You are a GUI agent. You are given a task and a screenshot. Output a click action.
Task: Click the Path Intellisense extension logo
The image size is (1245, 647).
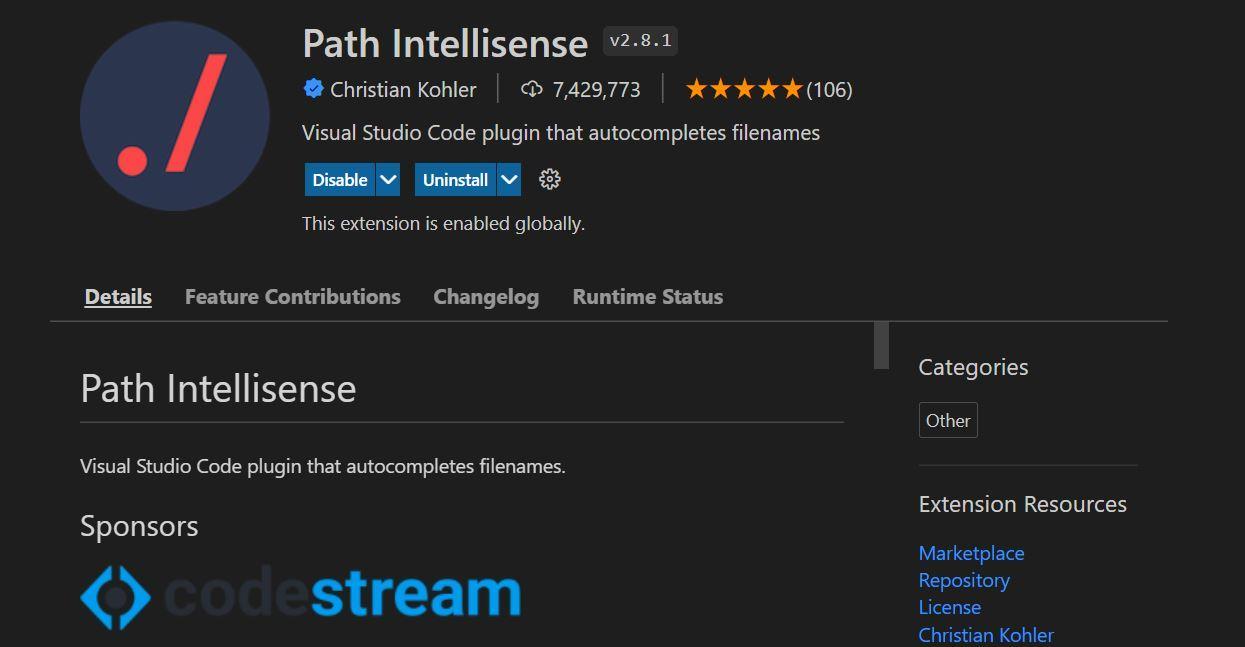point(175,116)
